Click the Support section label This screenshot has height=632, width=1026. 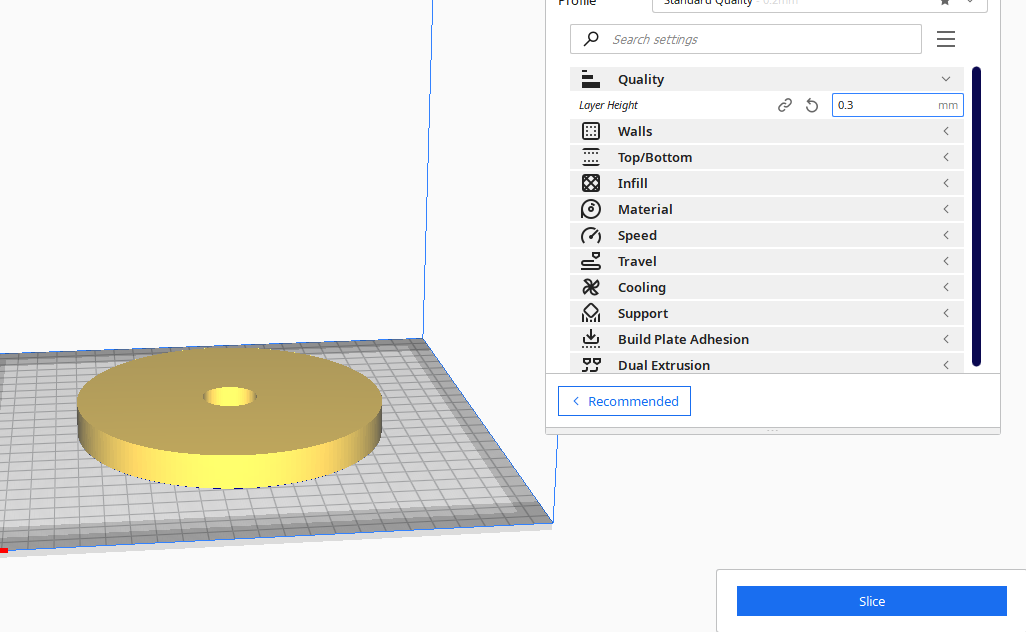pyautogui.click(x=643, y=314)
